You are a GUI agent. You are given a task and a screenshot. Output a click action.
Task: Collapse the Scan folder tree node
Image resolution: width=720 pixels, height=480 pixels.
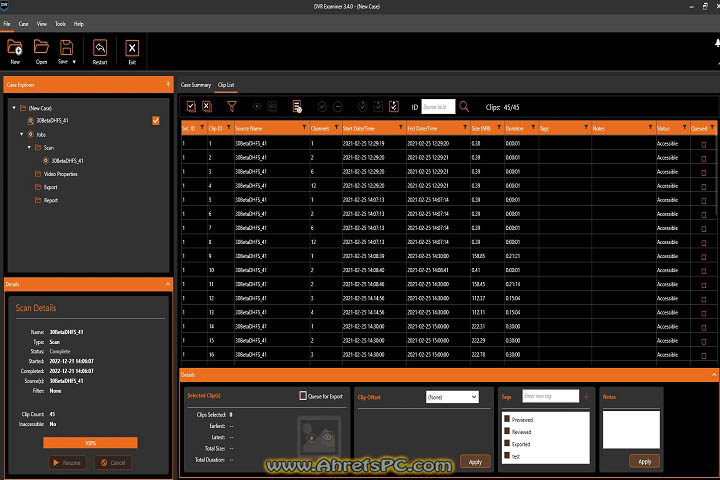point(29,147)
